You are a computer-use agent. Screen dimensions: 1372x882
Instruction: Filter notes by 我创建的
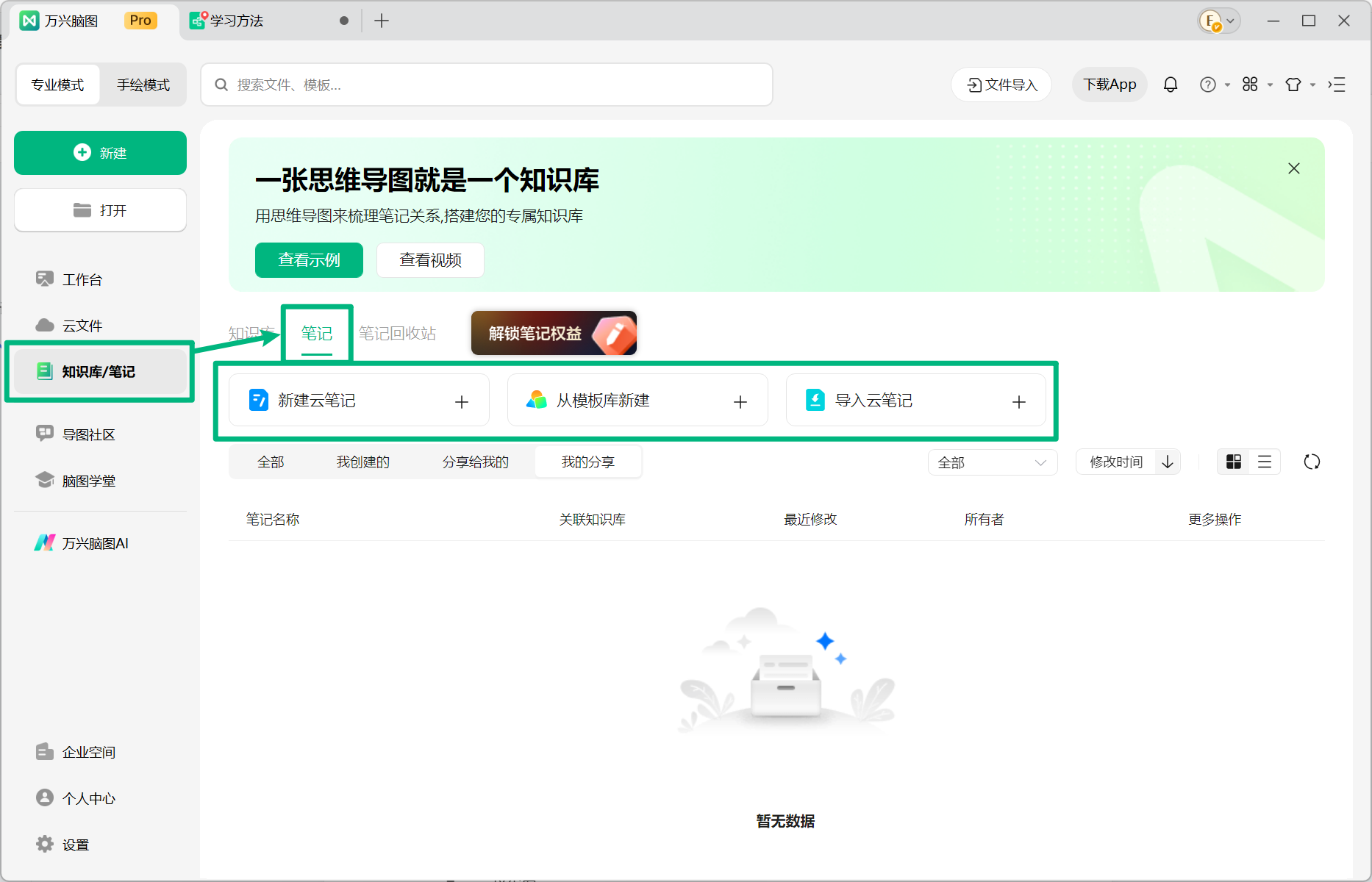[x=363, y=462]
